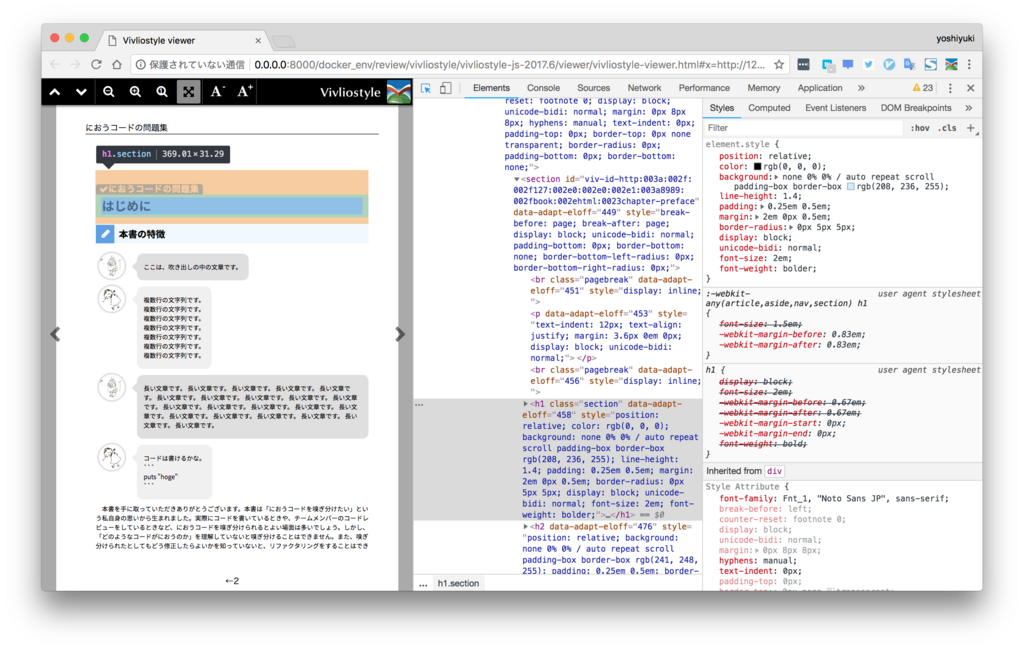Add new style rule with plus button
The image size is (1024, 650).
(x=971, y=128)
